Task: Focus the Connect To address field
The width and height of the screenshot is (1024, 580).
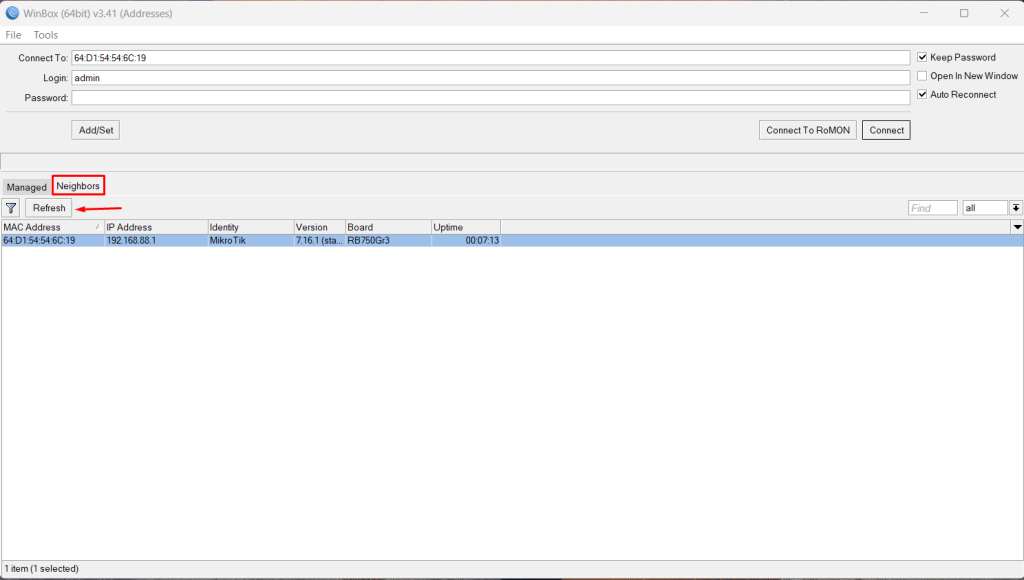Action: pyautogui.click(x=490, y=57)
